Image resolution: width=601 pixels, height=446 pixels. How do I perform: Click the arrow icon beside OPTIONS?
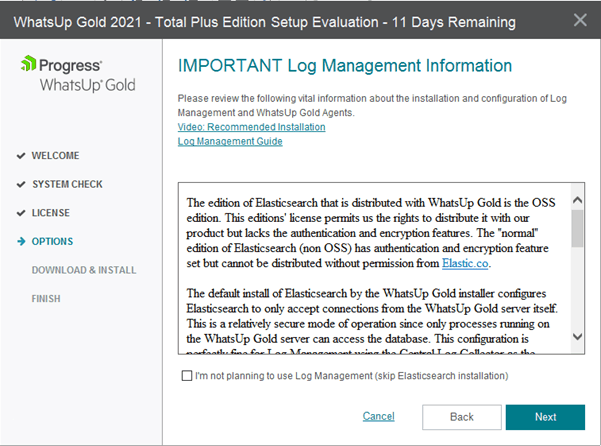pyautogui.click(x=21, y=241)
